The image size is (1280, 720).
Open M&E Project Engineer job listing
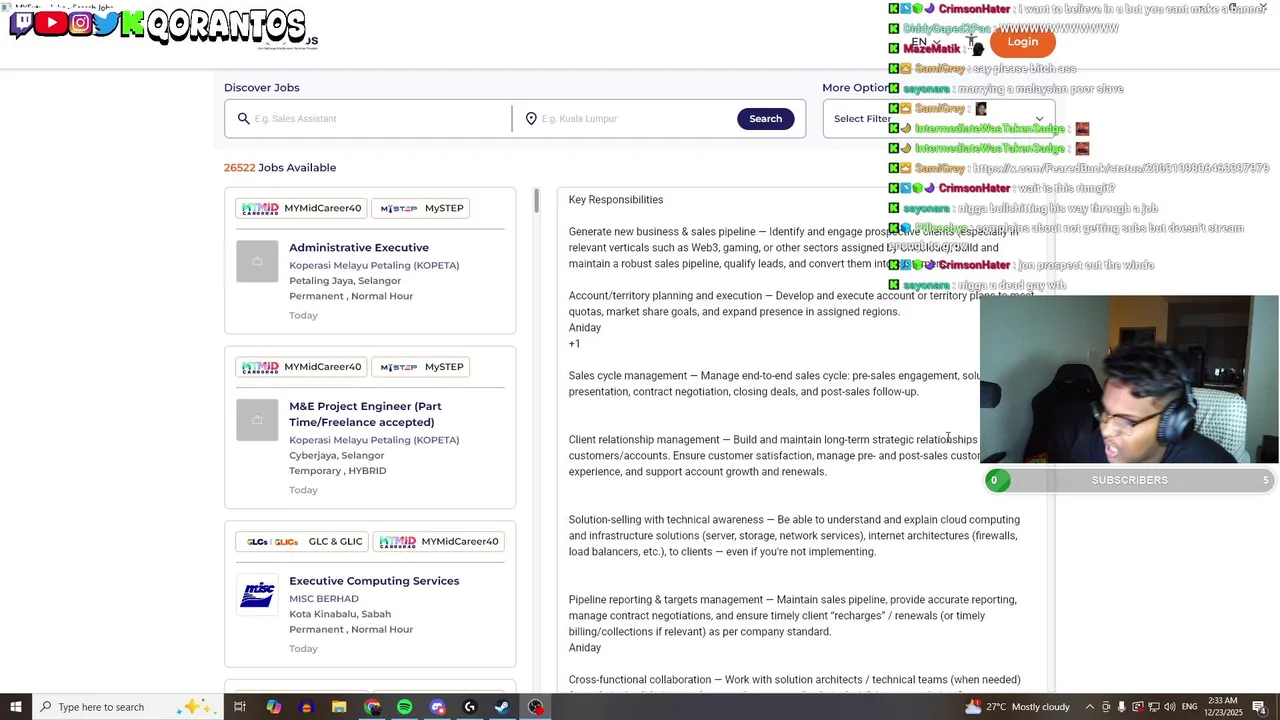(x=365, y=414)
